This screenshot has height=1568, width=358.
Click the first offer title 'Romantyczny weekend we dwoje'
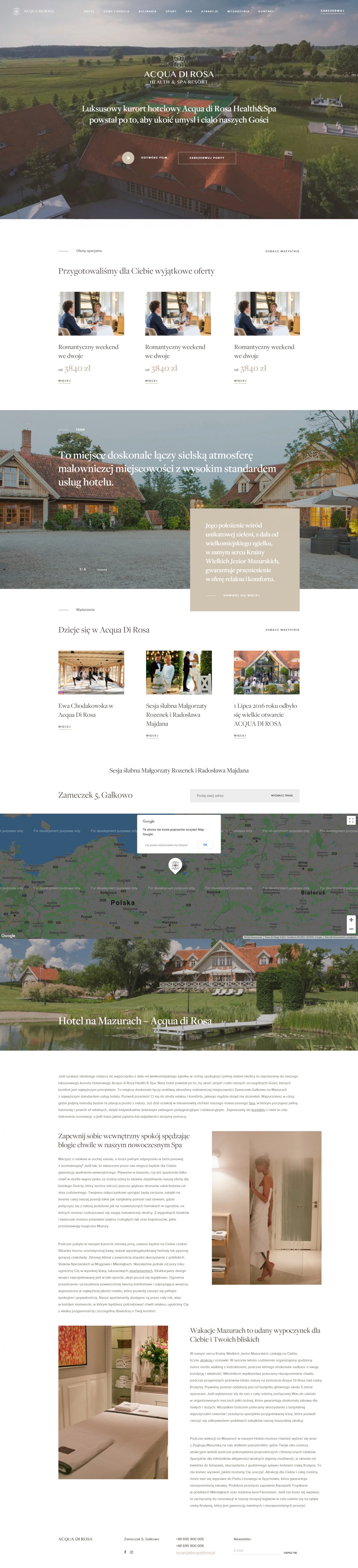[x=88, y=351]
